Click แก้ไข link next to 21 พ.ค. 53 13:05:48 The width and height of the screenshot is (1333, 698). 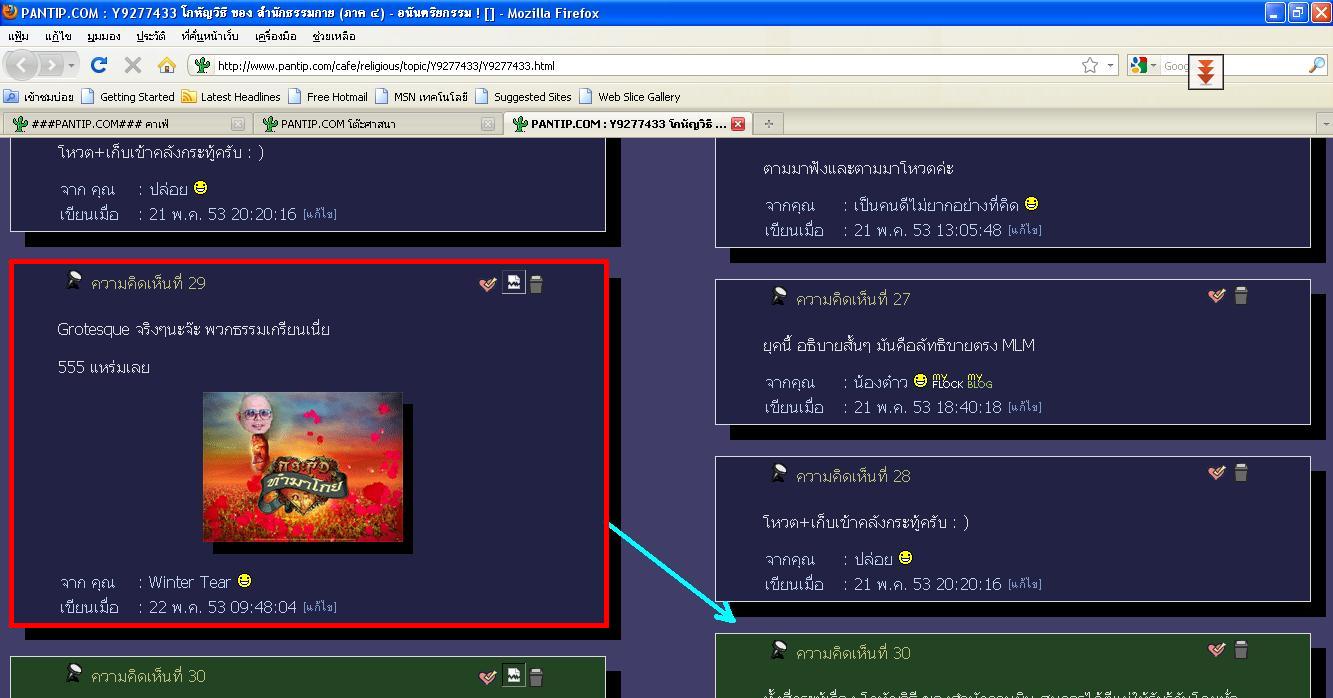1025,230
